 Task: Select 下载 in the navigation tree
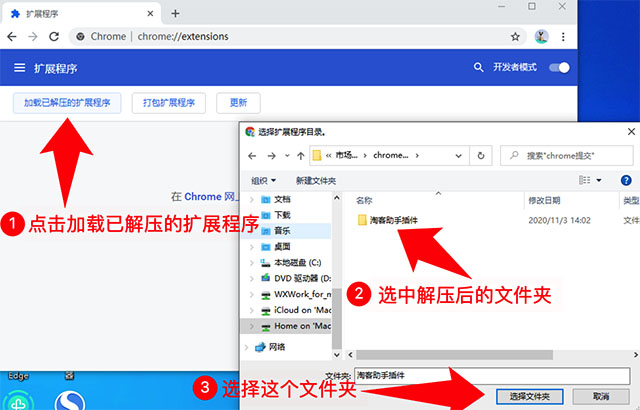tap(282, 215)
